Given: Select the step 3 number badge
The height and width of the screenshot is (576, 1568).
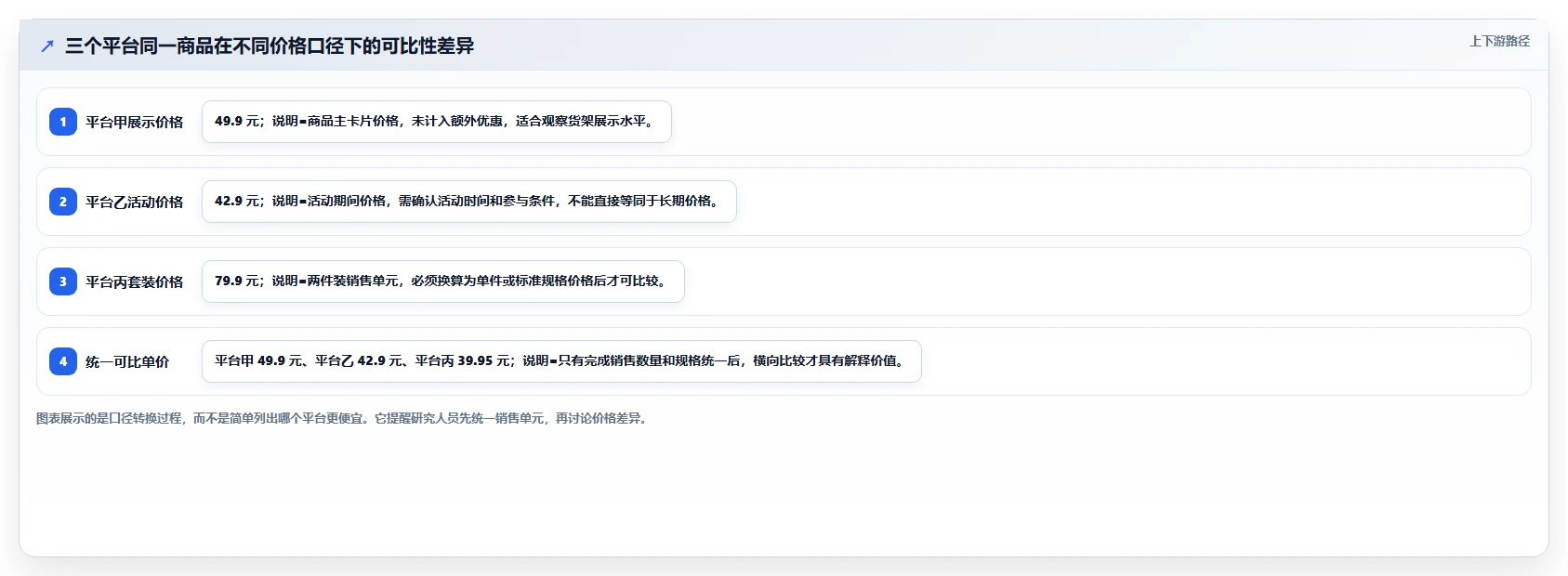Looking at the screenshot, I should pos(63,281).
